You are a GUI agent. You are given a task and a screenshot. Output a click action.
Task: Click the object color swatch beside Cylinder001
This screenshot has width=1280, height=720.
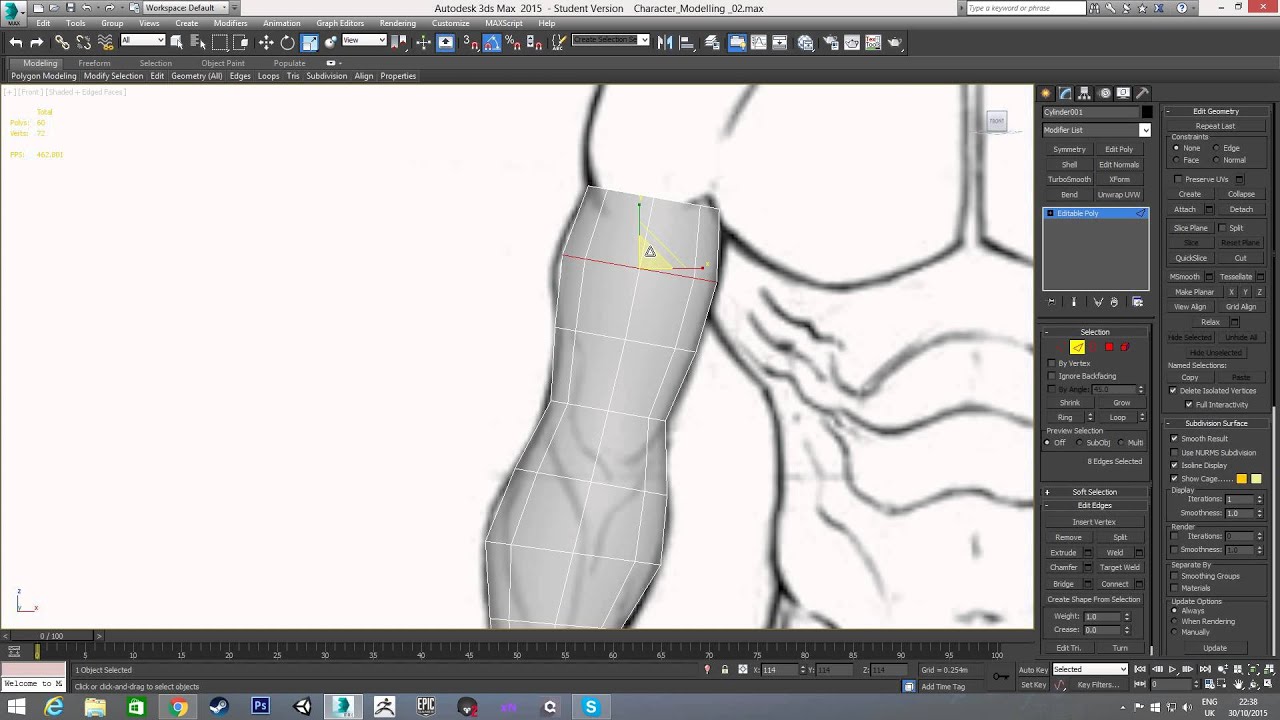(1147, 112)
